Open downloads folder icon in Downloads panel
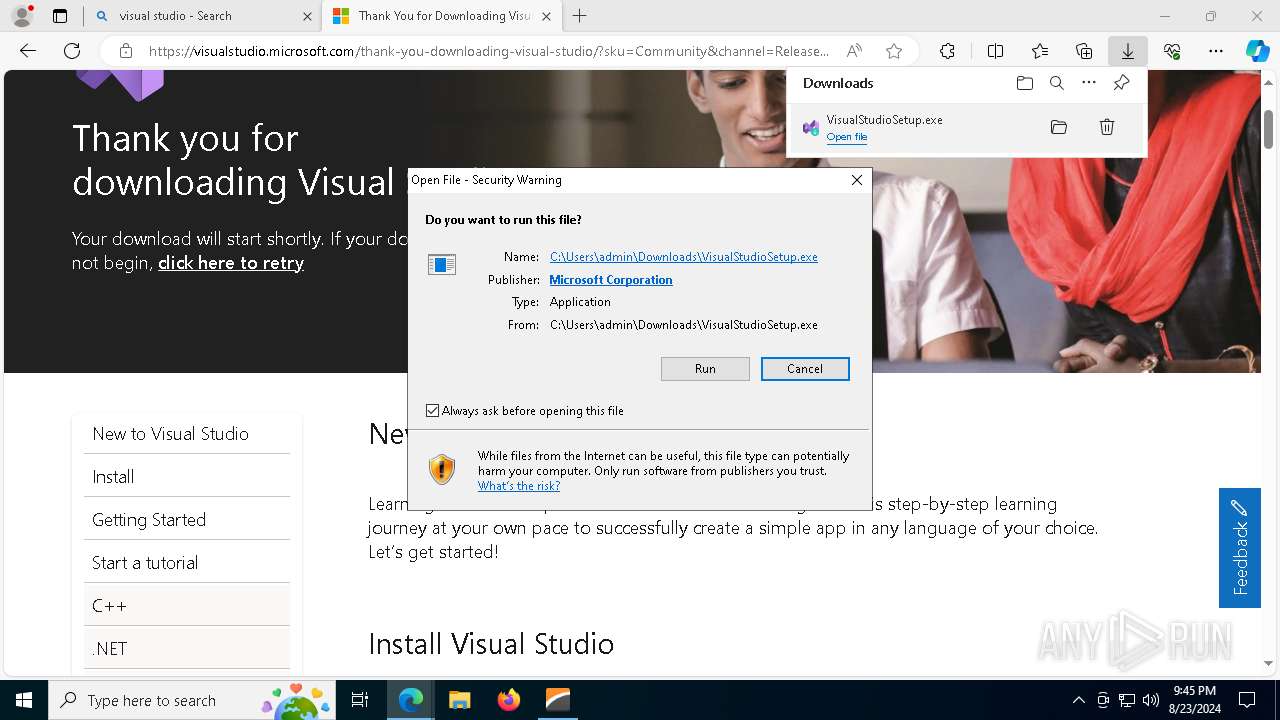Image resolution: width=1280 pixels, height=720 pixels. (1024, 83)
